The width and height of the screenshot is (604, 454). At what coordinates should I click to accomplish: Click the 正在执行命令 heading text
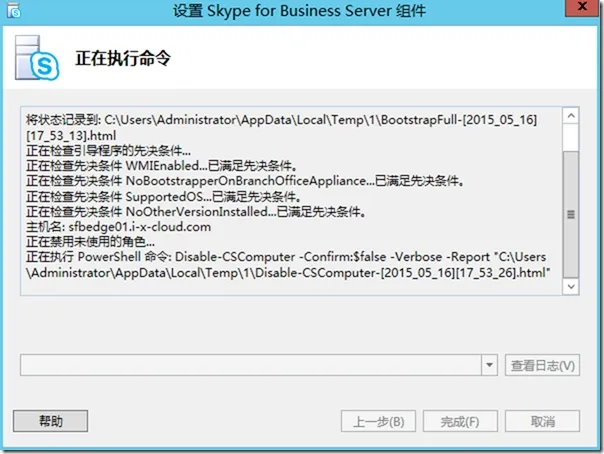click(x=123, y=58)
